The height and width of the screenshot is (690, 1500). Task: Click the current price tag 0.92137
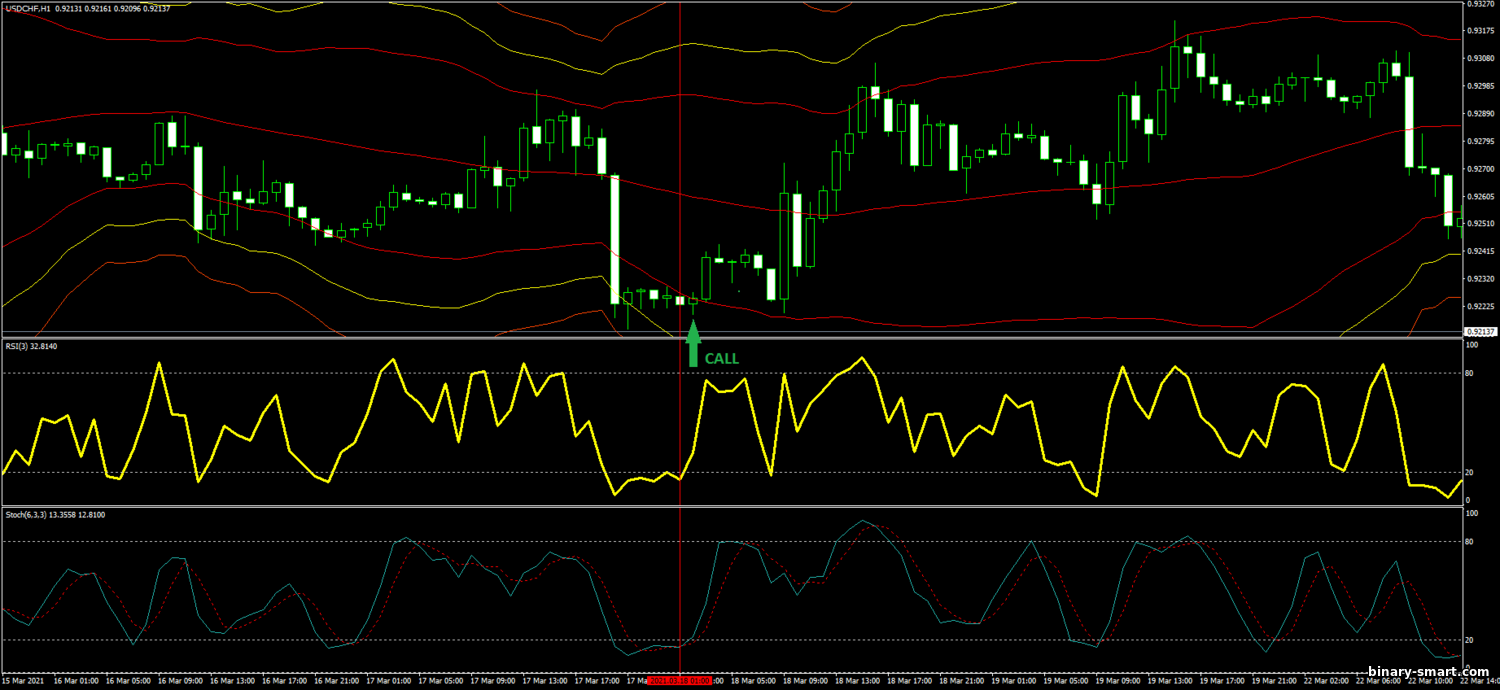click(x=1482, y=331)
